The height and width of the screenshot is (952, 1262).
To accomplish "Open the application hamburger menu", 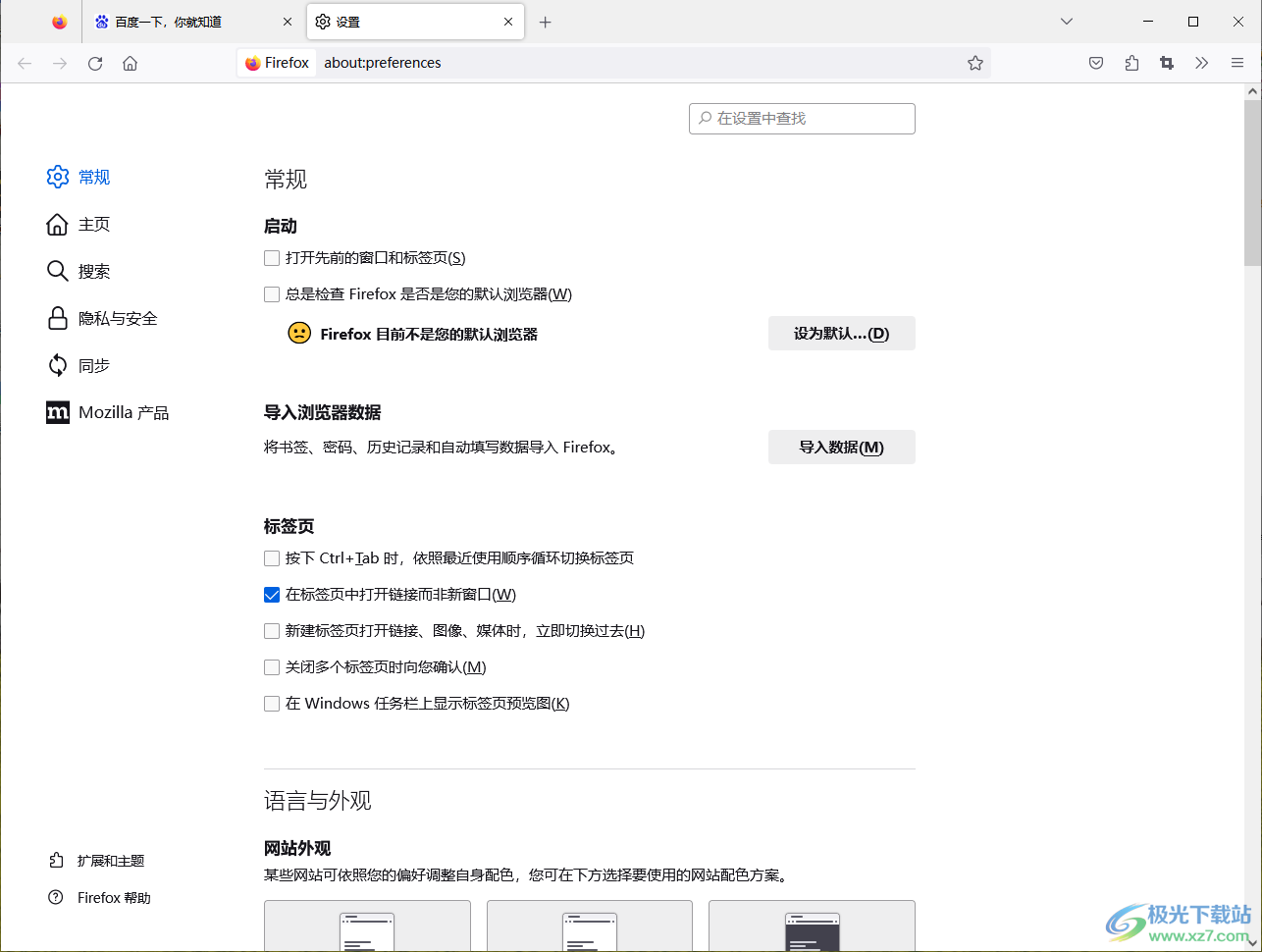I will pyautogui.click(x=1237, y=63).
